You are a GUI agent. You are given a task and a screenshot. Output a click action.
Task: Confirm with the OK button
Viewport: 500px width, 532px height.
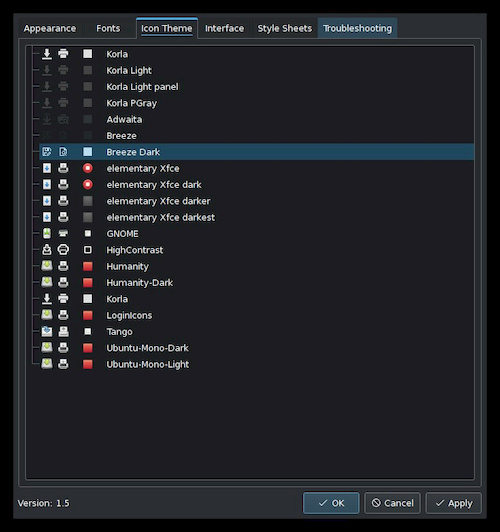click(x=331, y=503)
